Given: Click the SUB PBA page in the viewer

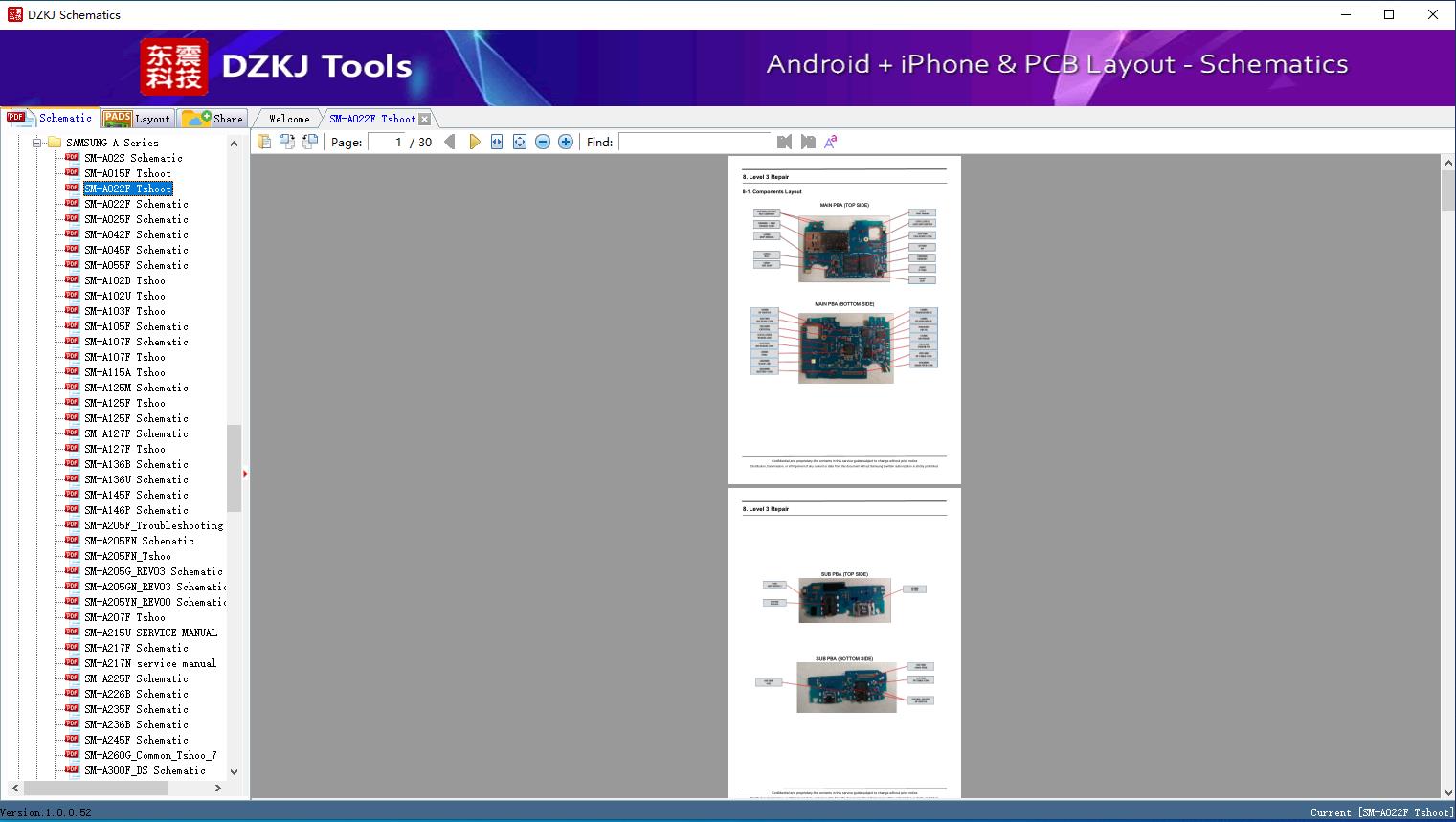Looking at the screenshot, I should (x=844, y=643).
